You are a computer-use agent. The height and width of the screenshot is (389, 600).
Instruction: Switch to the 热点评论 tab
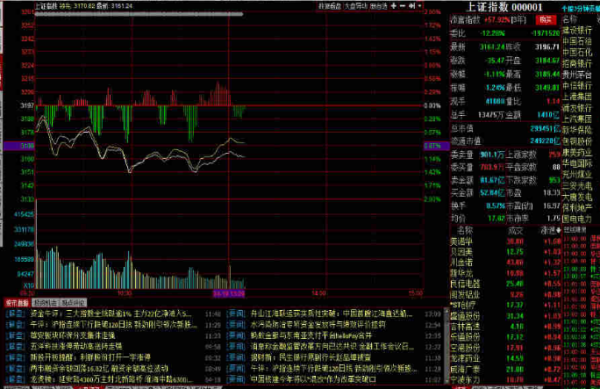pyautogui.click(x=73, y=303)
